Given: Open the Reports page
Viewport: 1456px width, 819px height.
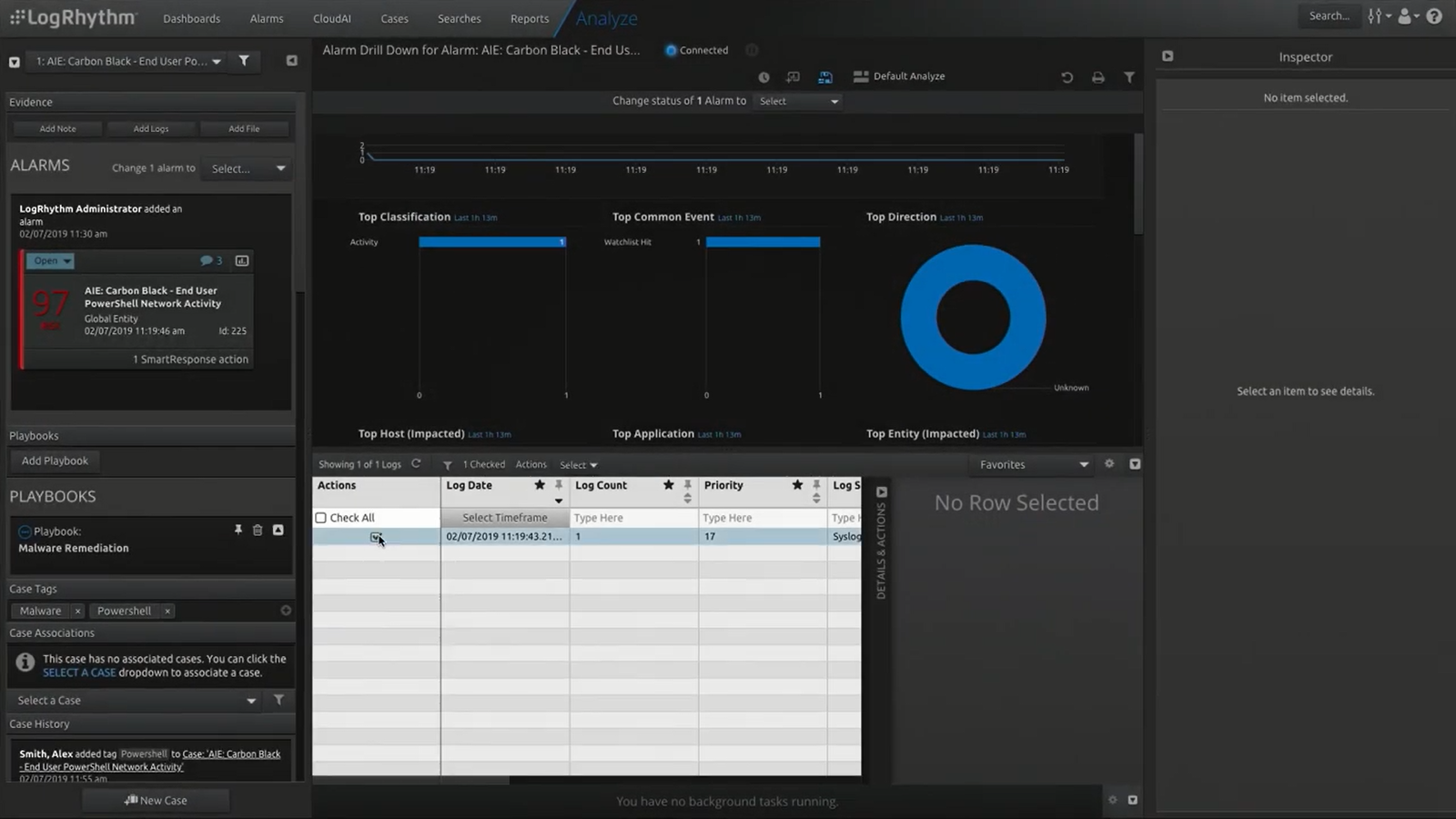Looking at the screenshot, I should pyautogui.click(x=530, y=18).
